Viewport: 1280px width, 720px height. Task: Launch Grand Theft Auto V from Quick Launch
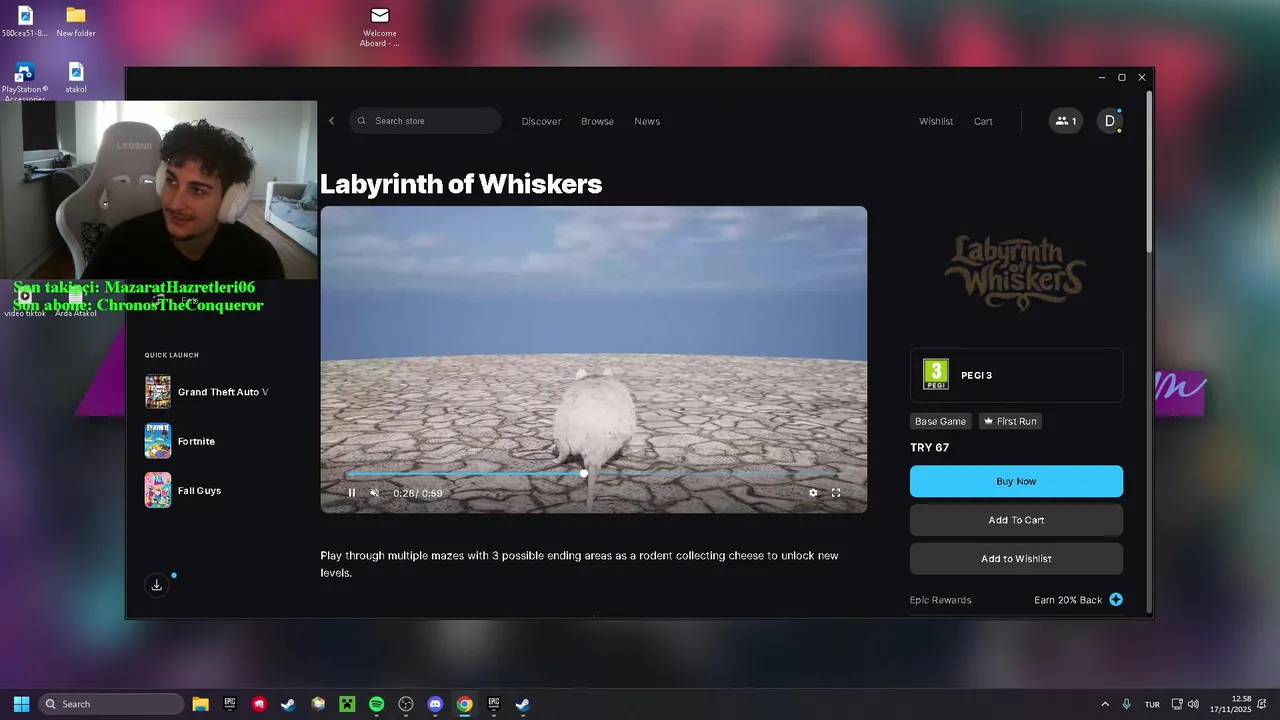point(207,392)
